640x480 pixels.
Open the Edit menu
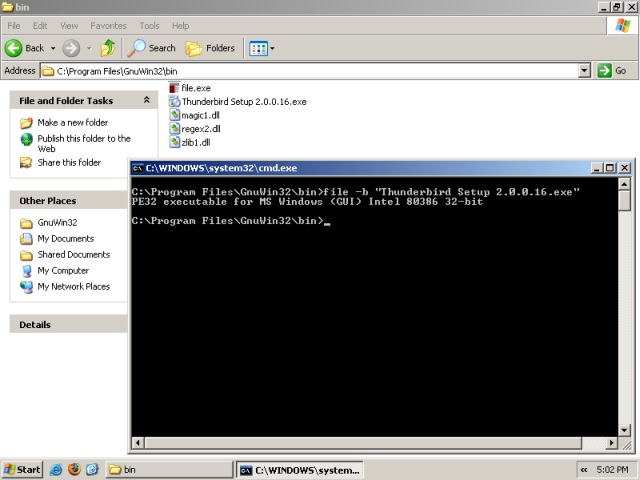point(40,26)
